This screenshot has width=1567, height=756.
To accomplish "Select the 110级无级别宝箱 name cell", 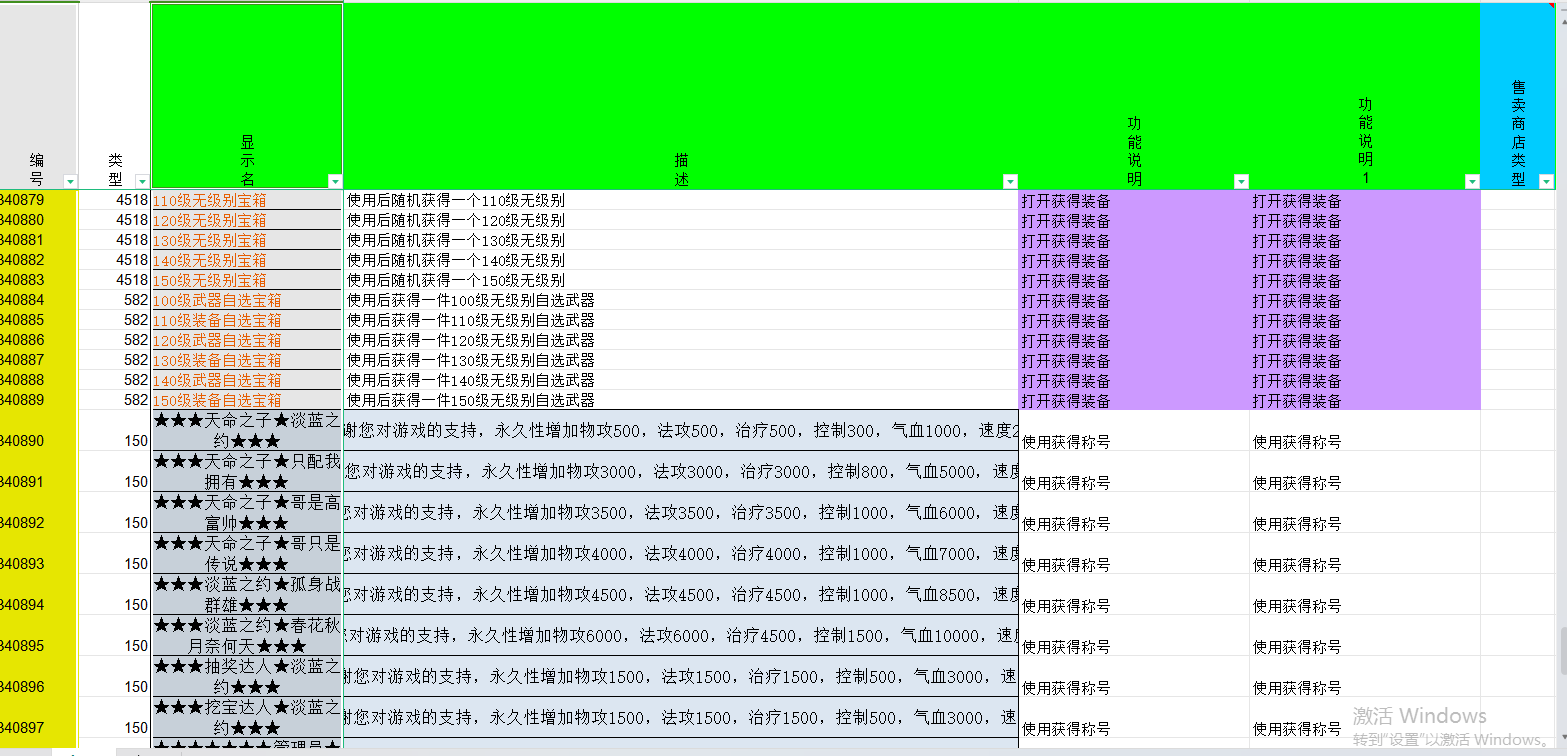I will click(246, 200).
